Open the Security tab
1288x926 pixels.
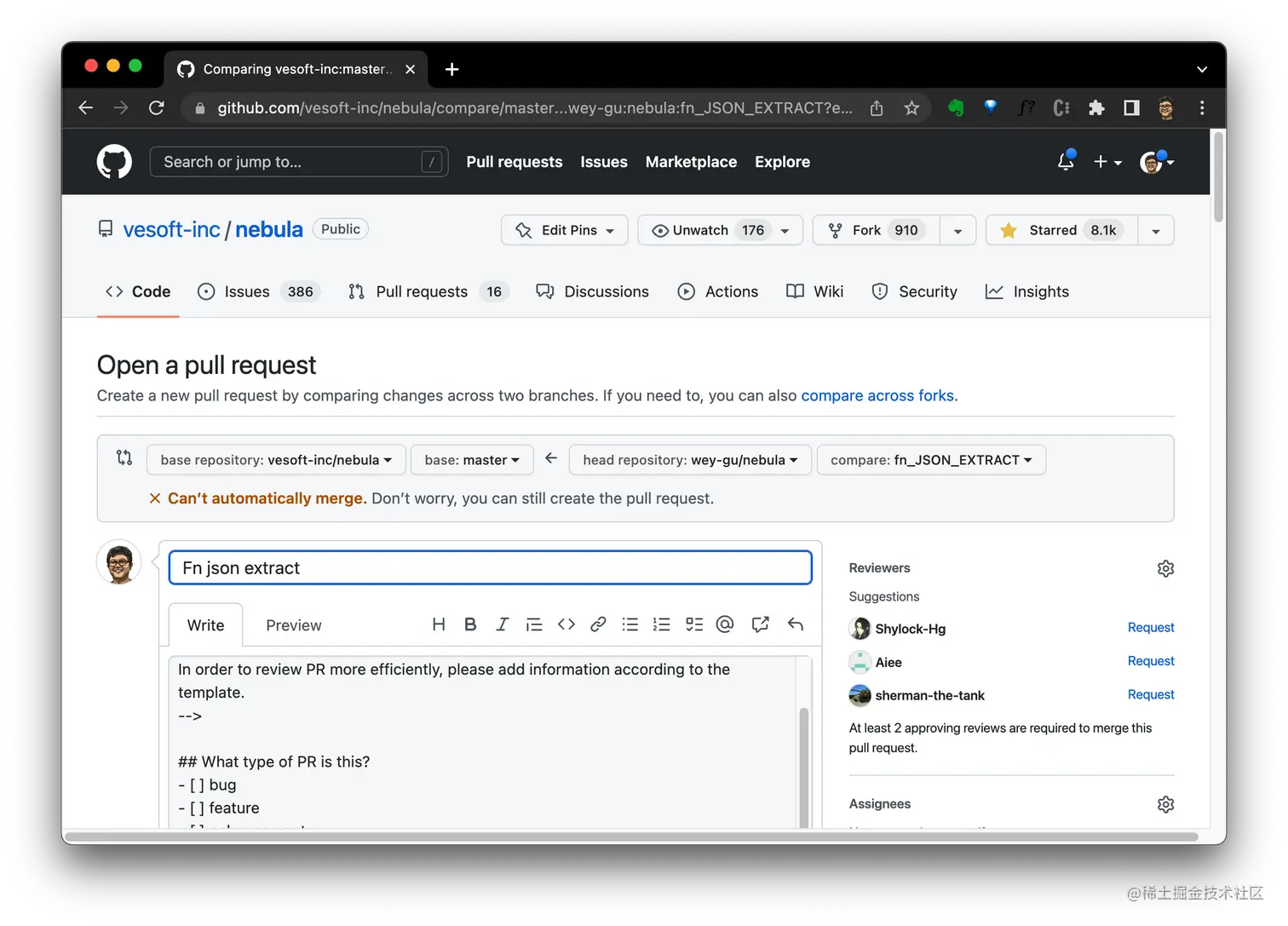coord(914,291)
